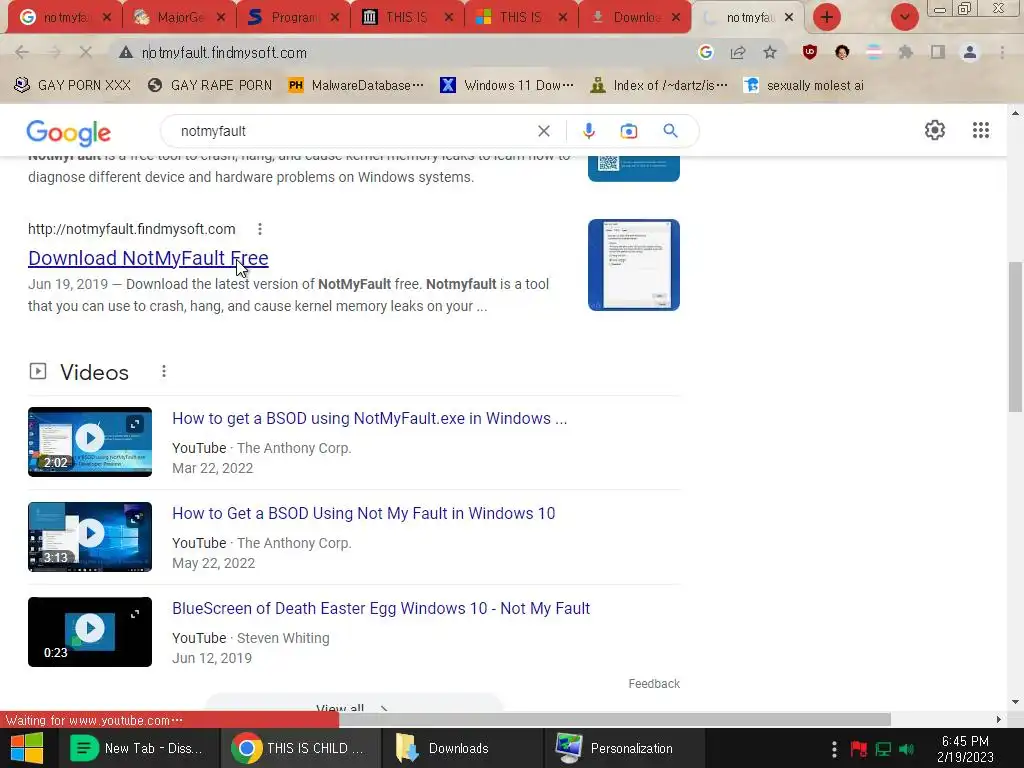Click the Feedback link

(x=654, y=684)
